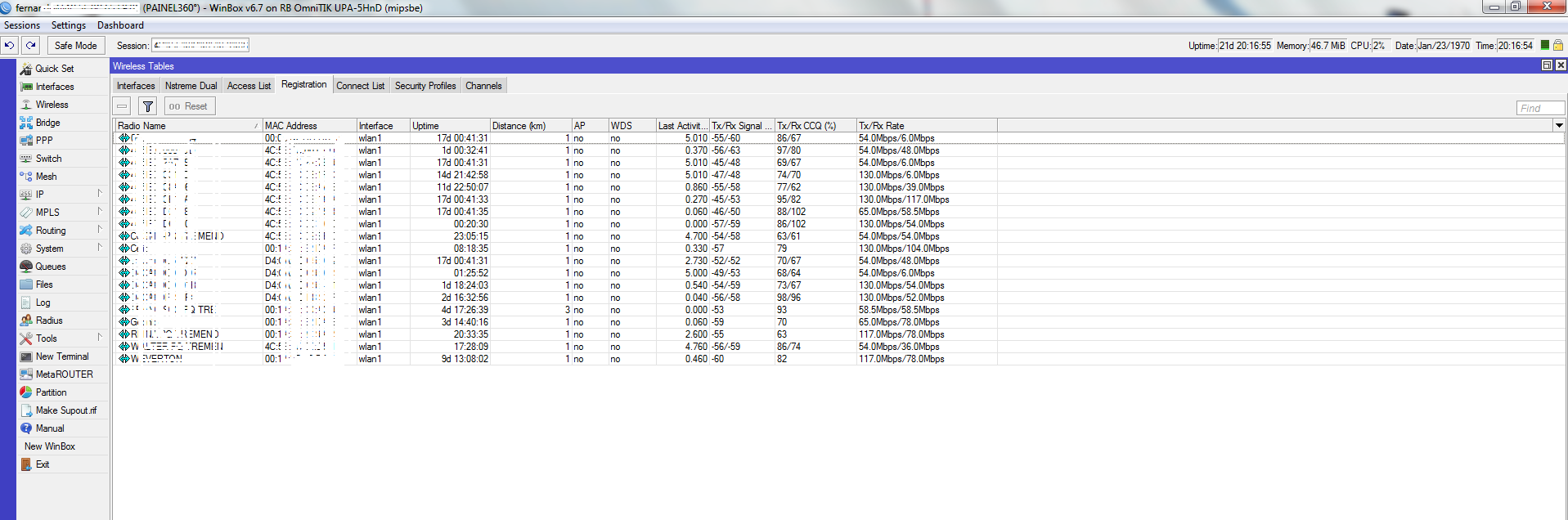Open the Switch menu entry

48,159
